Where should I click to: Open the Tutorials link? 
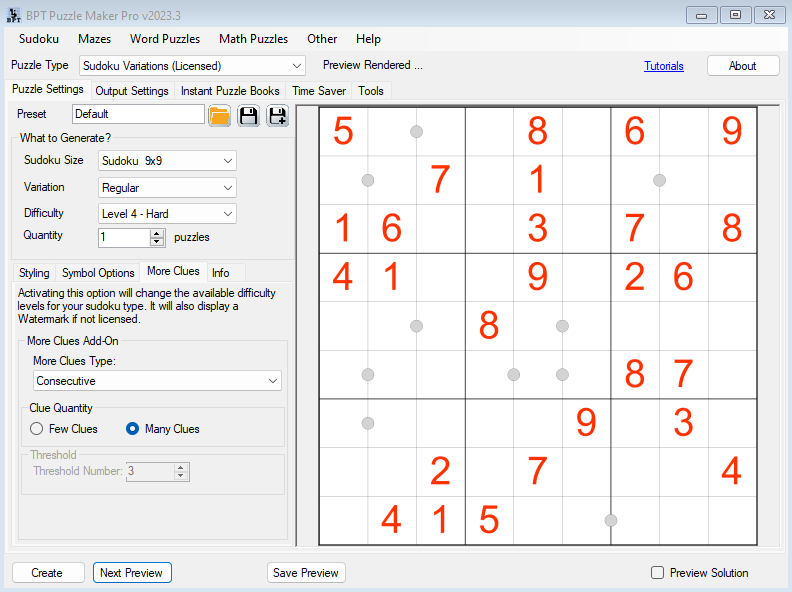point(664,66)
